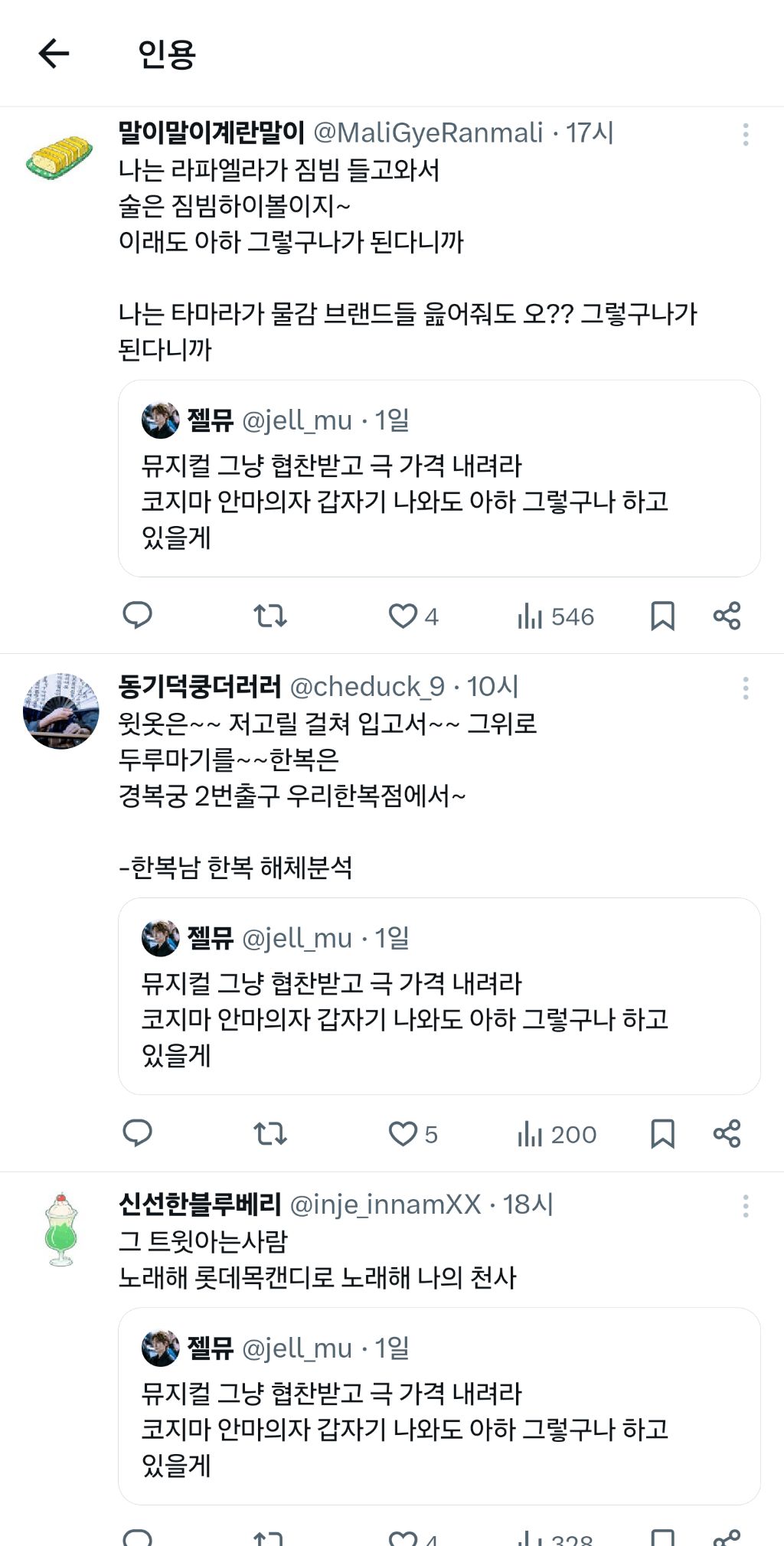Open quoted 젤뮤 tweet under 신선한블루베리's post
The width and height of the screenshot is (784, 1546).
tap(439, 1406)
